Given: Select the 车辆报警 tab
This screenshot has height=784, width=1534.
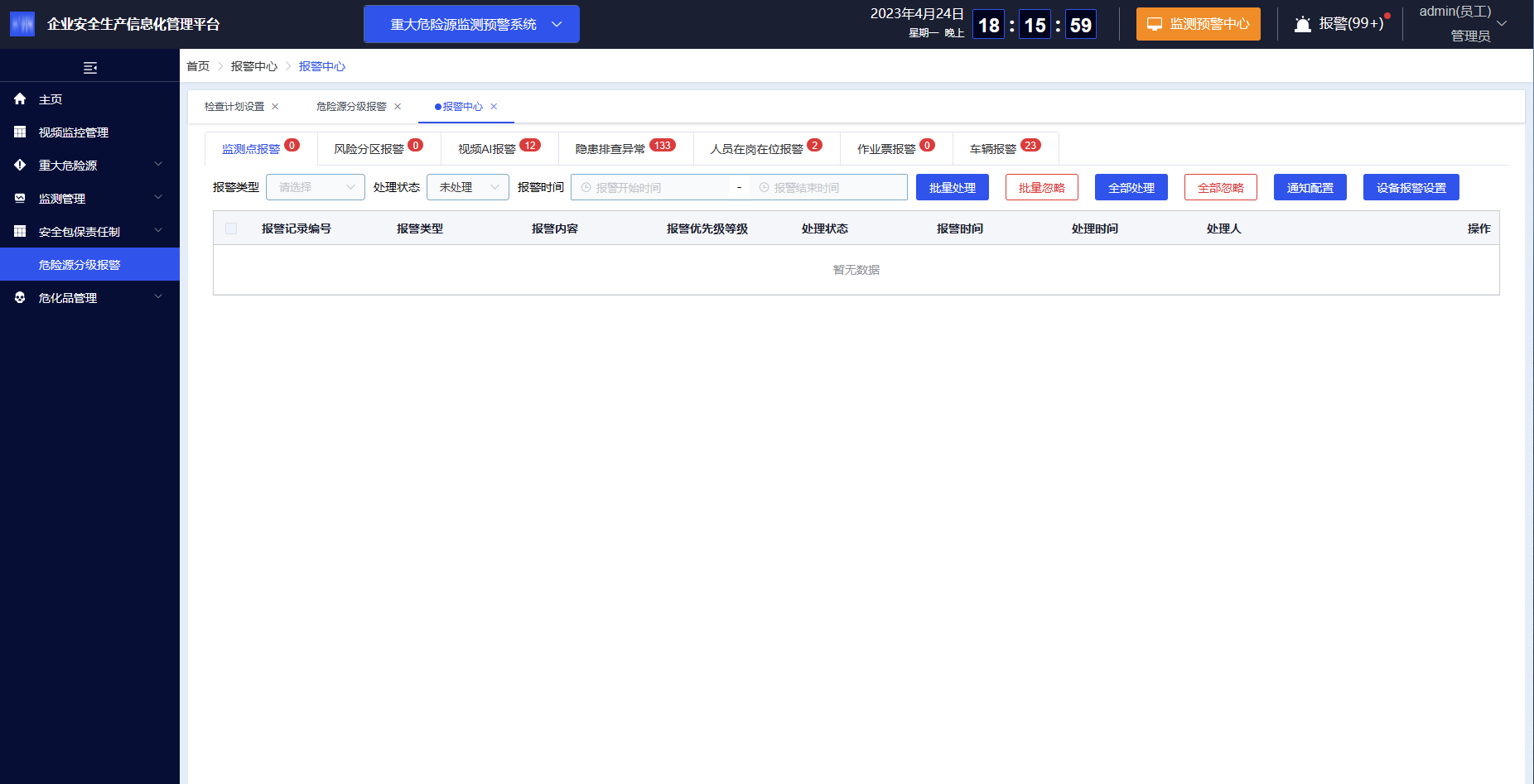Looking at the screenshot, I should (1006, 149).
